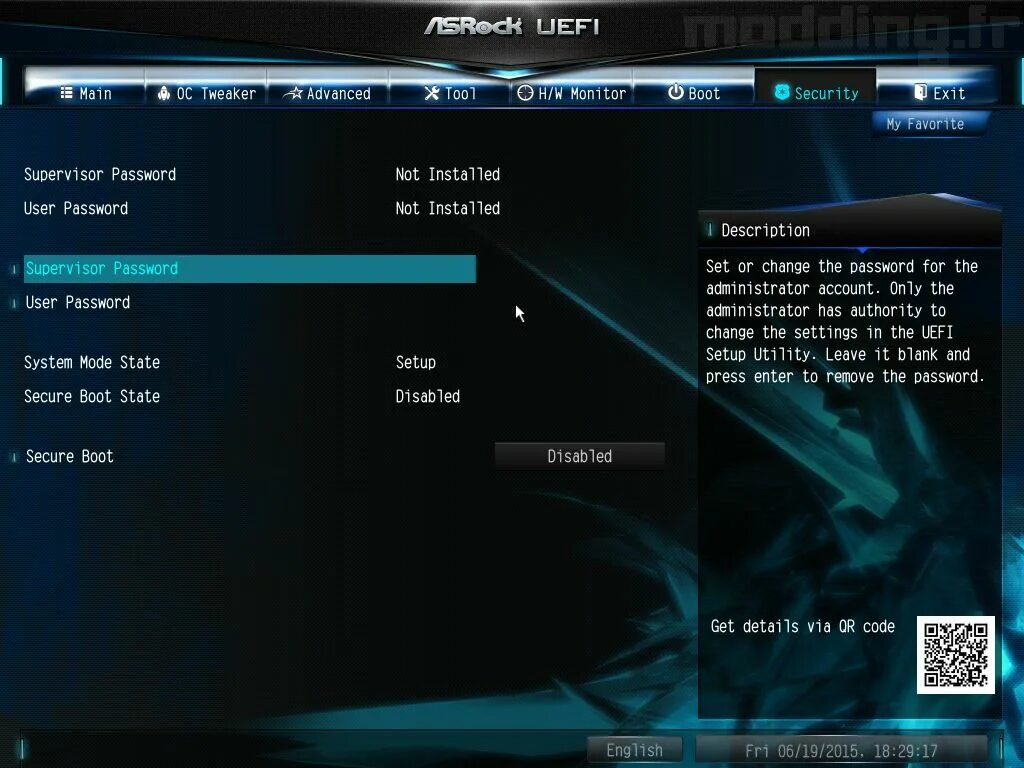Click the Setup mode value
This screenshot has width=1024, height=768.
416,362
